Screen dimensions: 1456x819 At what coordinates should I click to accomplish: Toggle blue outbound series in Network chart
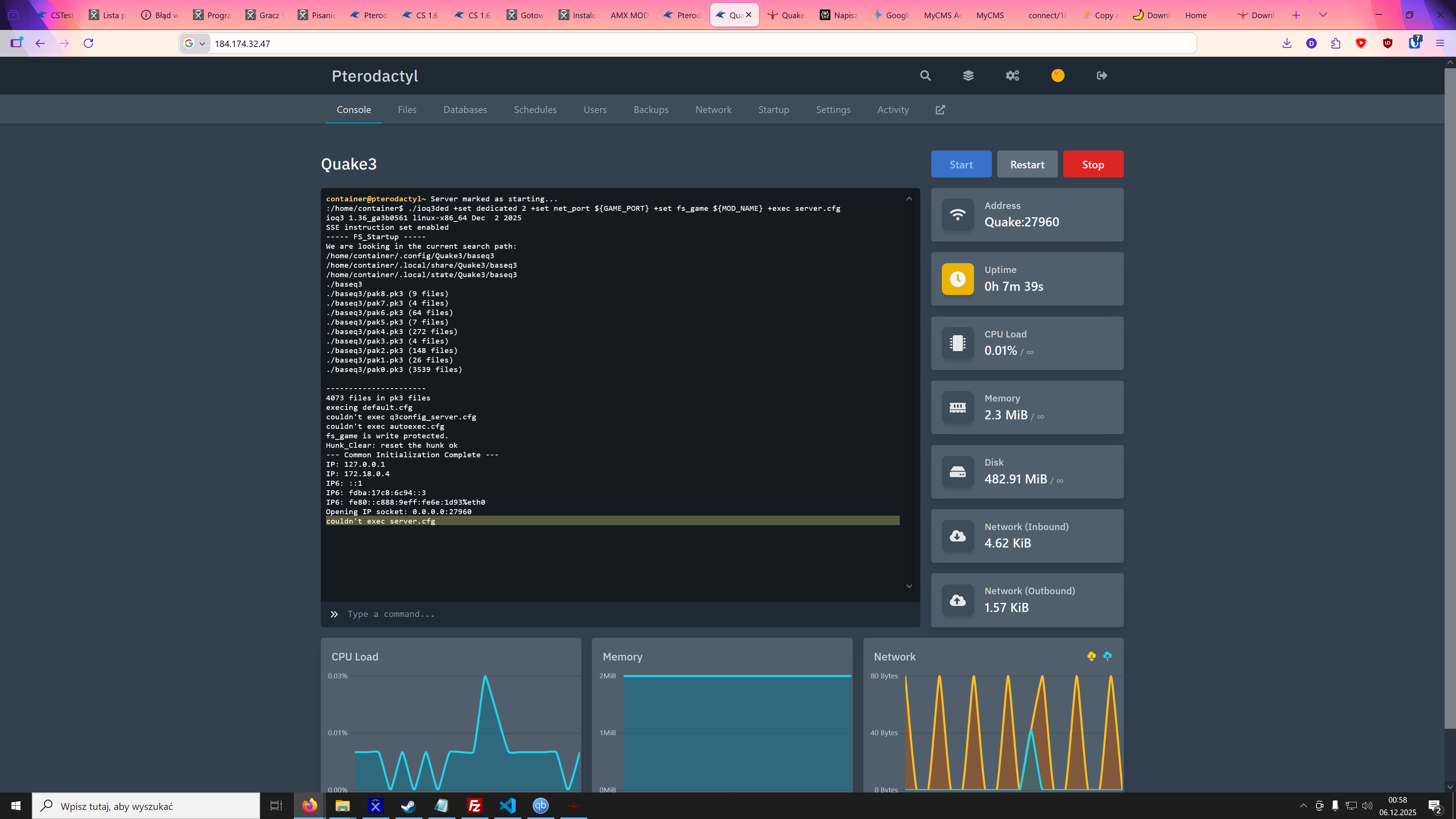1108,656
